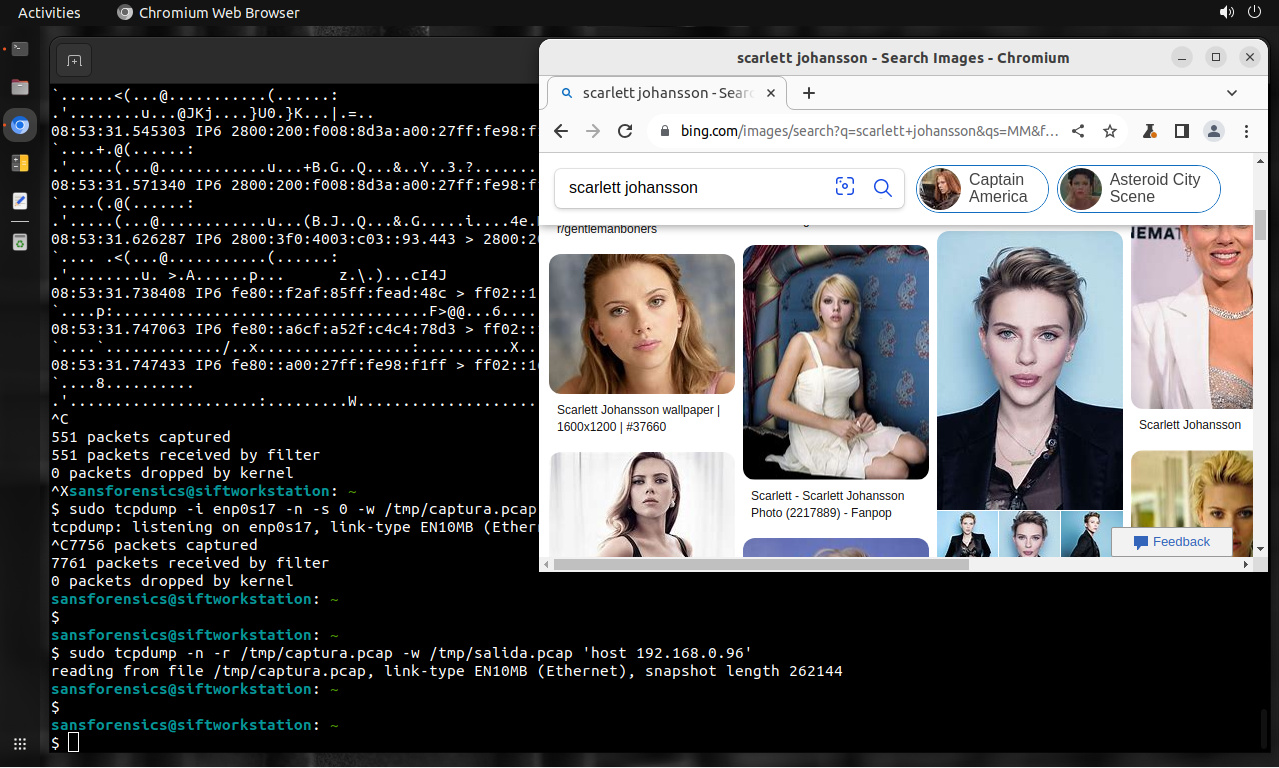Click the Feedback button
This screenshot has height=768, width=1279.
point(1171,542)
